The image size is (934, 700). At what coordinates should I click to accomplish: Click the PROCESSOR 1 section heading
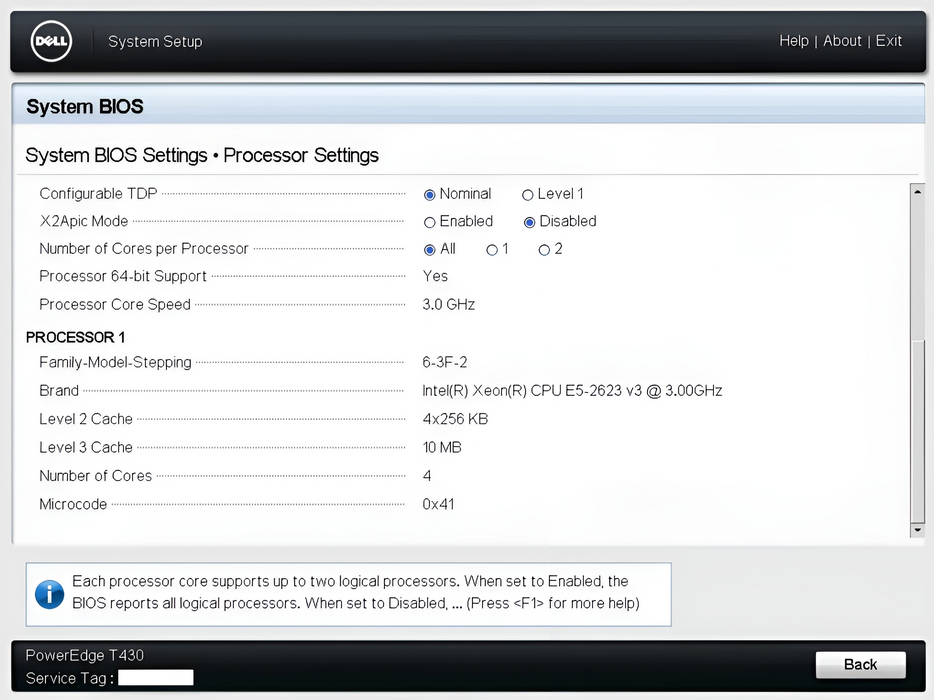pyautogui.click(x=76, y=337)
